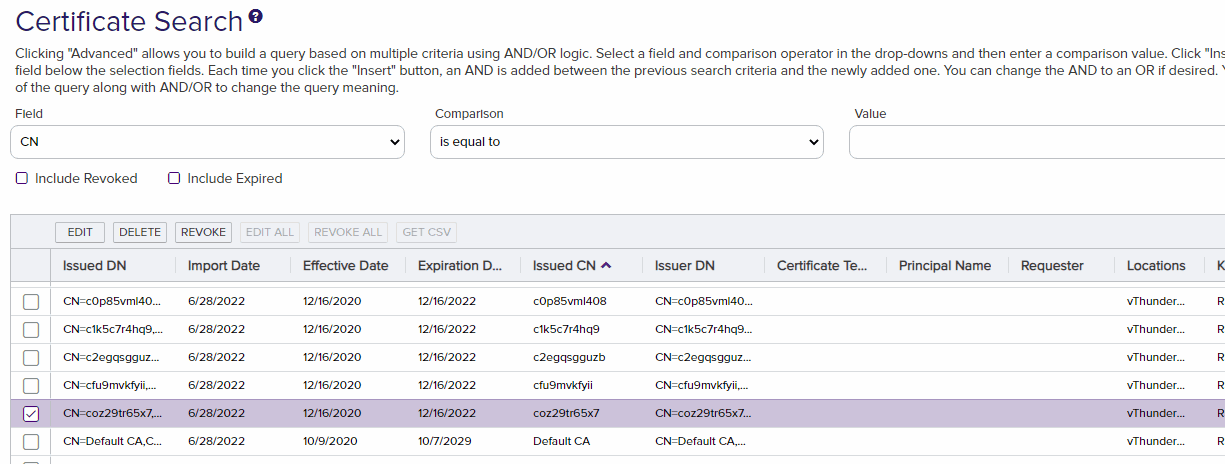The image size is (1225, 464).
Task: Sort by the Principal Name column
Action: coord(944,266)
